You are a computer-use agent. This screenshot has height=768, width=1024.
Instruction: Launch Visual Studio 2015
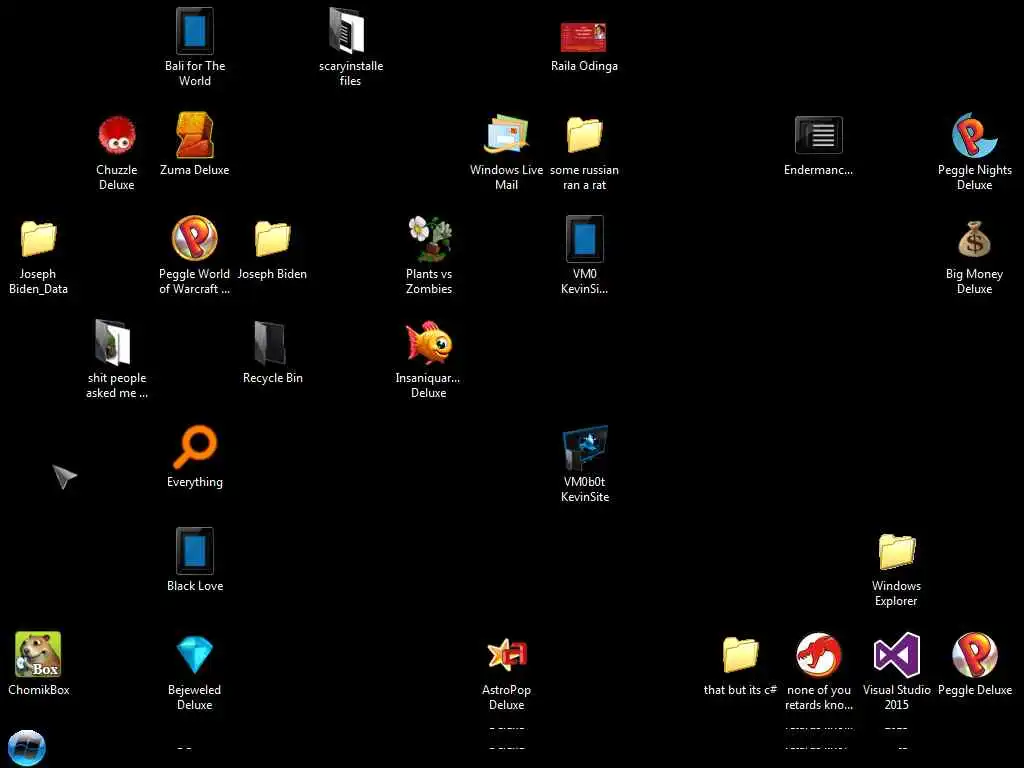coord(897,654)
